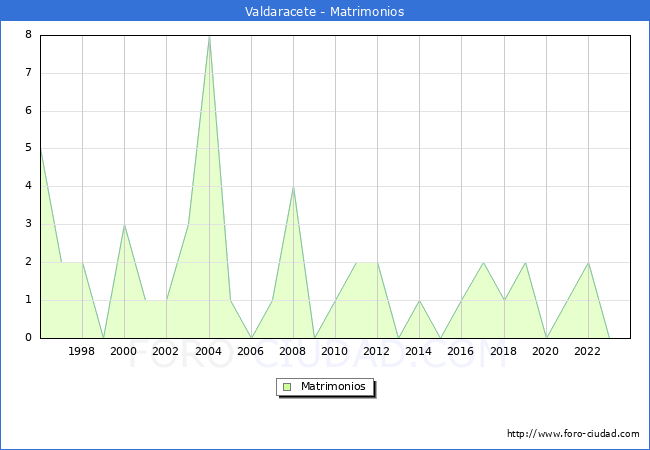Click the 2004 peak data point at 8

(209, 36)
